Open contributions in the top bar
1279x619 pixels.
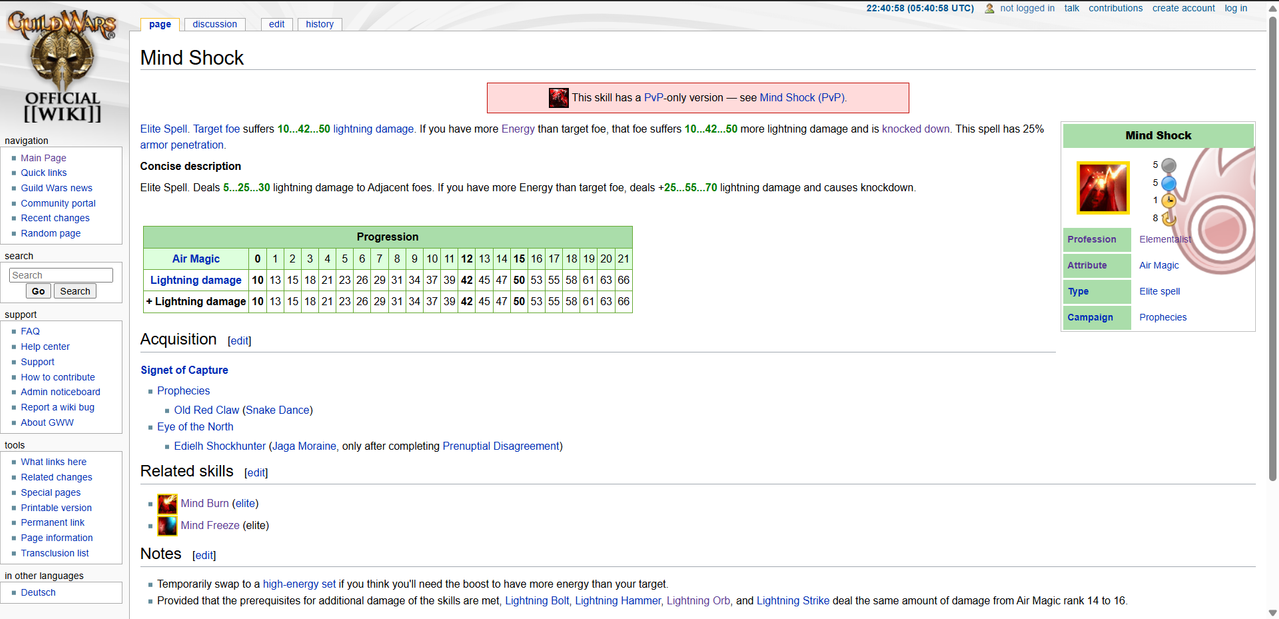tap(1115, 8)
